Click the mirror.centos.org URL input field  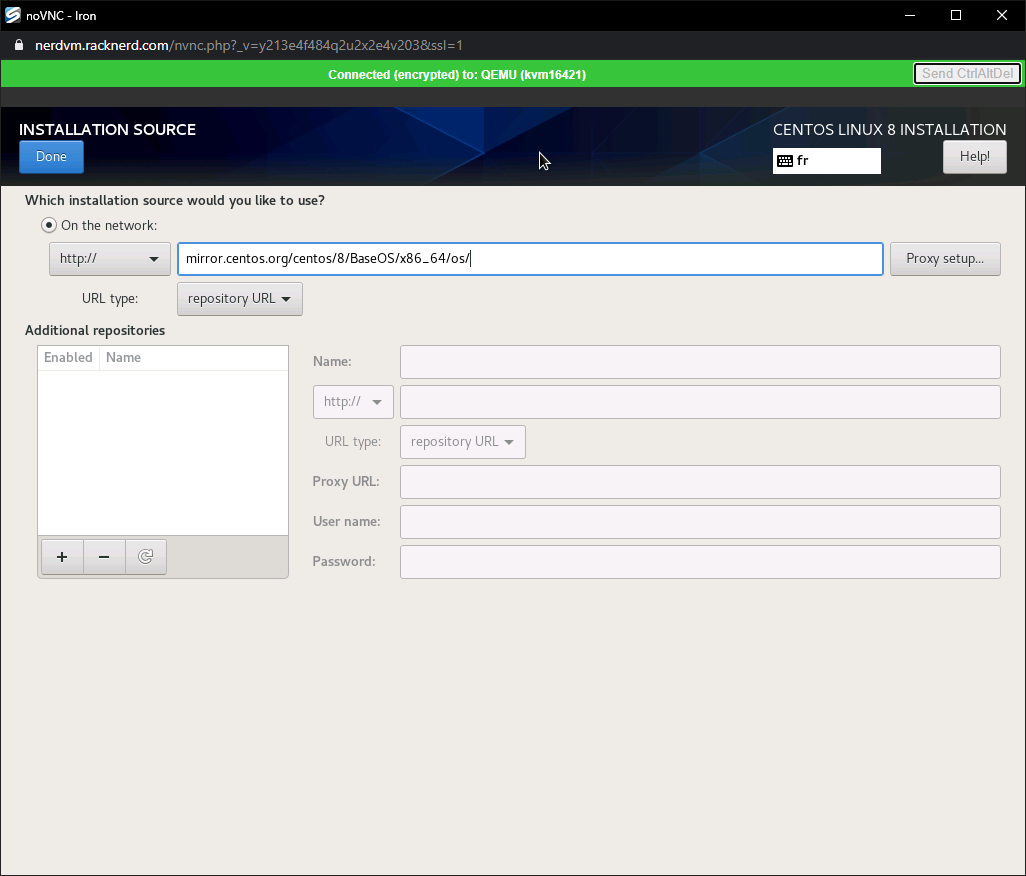point(530,259)
